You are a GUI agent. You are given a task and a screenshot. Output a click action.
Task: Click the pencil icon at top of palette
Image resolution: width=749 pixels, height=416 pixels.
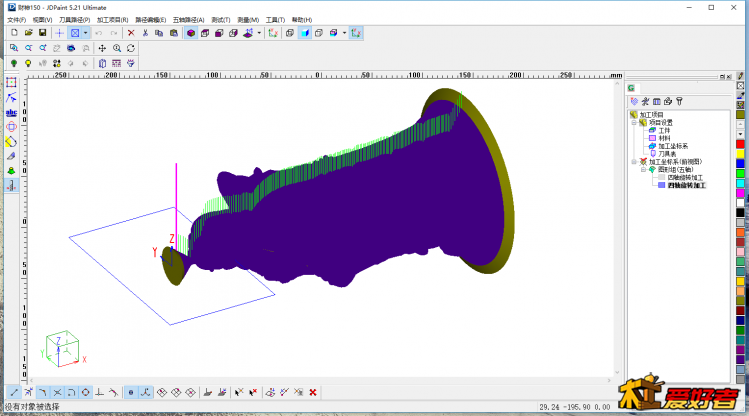click(740, 76)
